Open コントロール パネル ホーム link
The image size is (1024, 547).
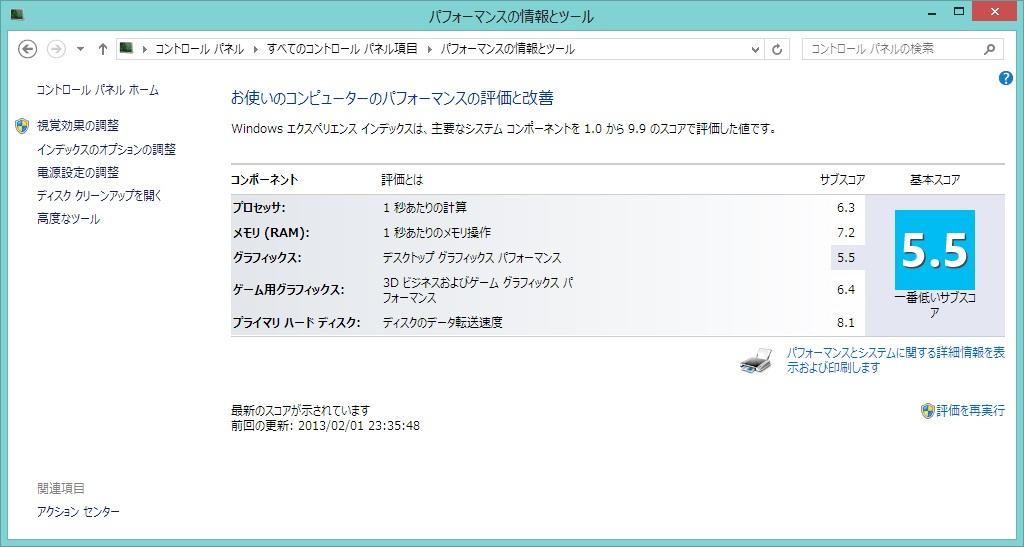click(x=97, y=90)
